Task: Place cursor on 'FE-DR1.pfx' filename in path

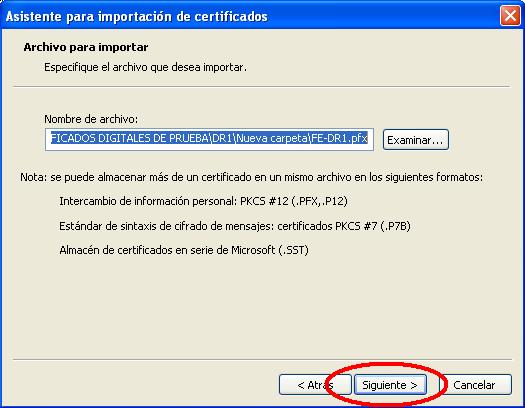Action: click(x=339, y=138)
